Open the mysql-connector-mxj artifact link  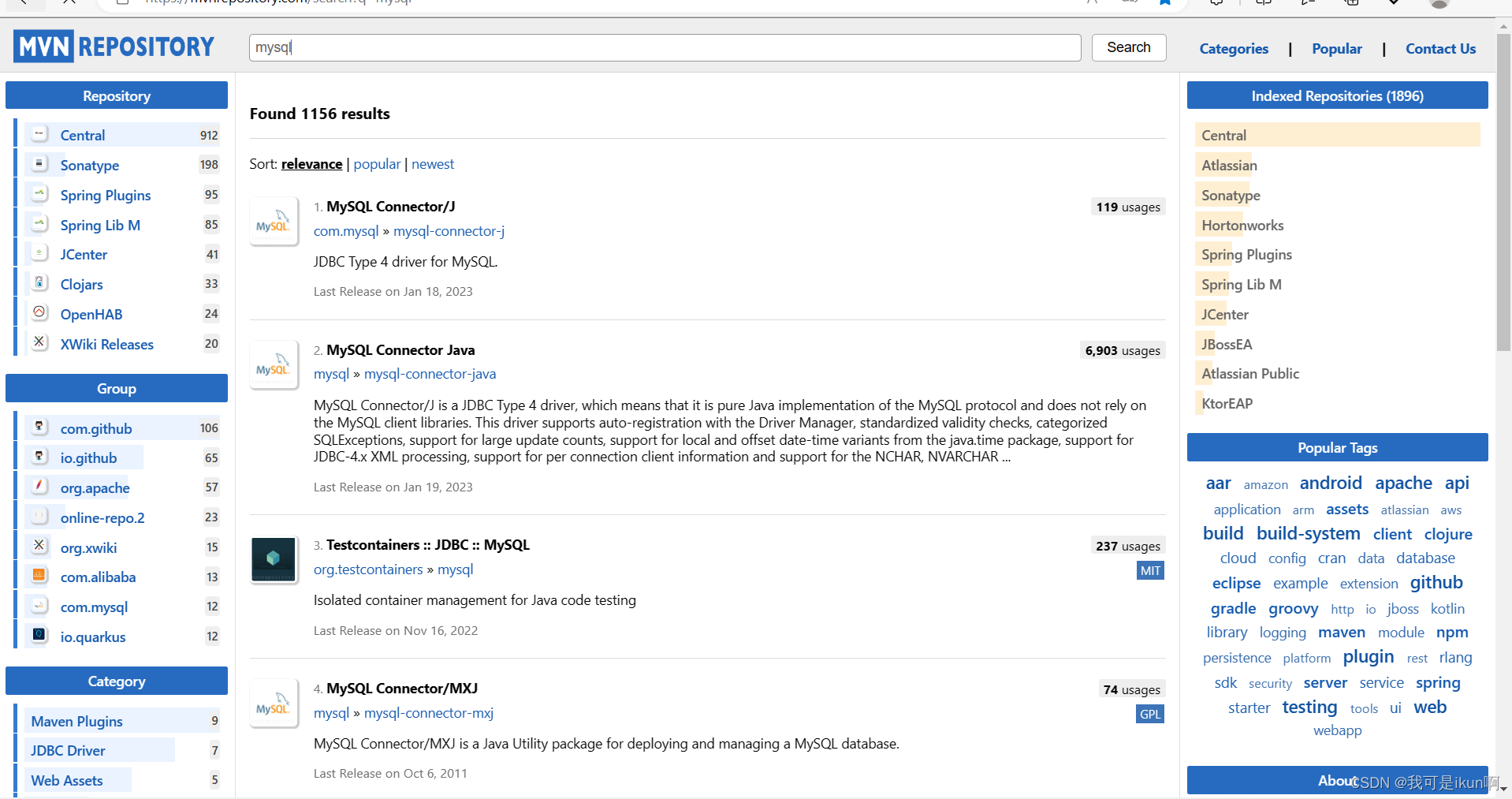coord(429,713)
